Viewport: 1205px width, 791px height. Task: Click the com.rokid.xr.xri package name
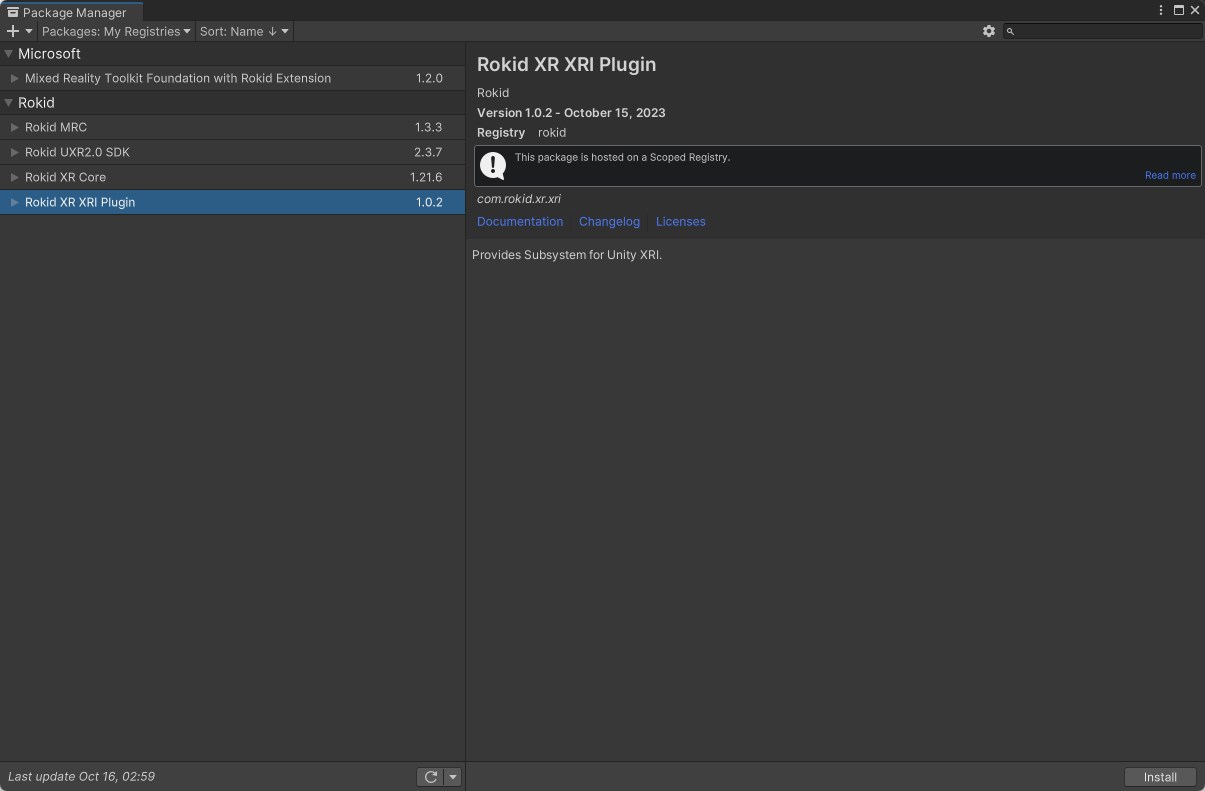tap(519, 199)
